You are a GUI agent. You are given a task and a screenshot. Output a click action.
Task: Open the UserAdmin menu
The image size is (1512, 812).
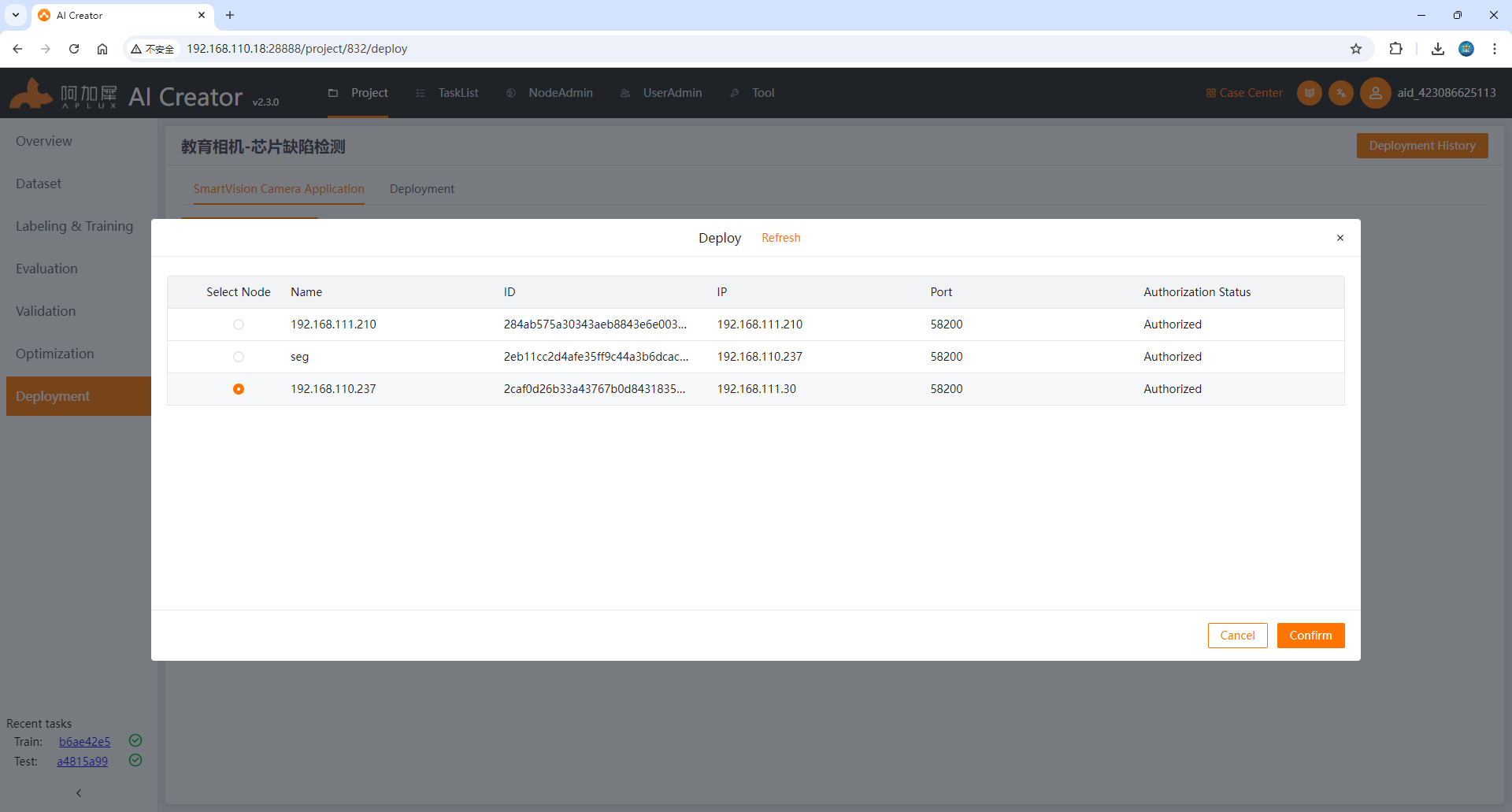click(x=661, y=93)
